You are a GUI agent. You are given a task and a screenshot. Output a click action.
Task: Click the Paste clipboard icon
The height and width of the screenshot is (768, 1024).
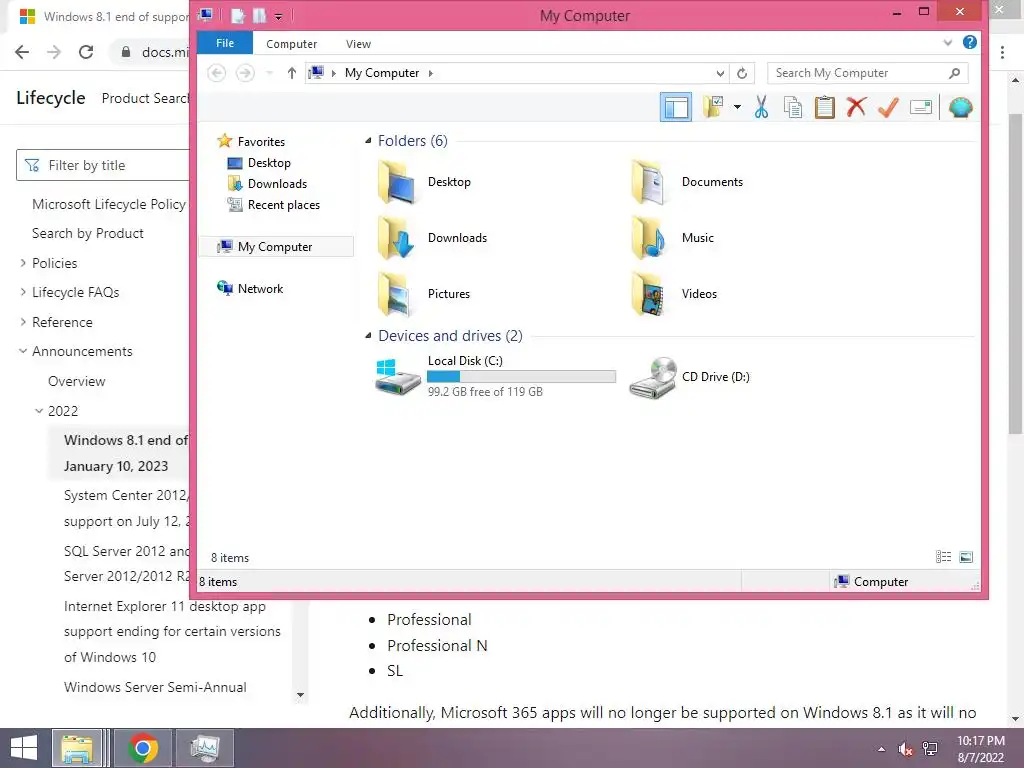point(825,107)
